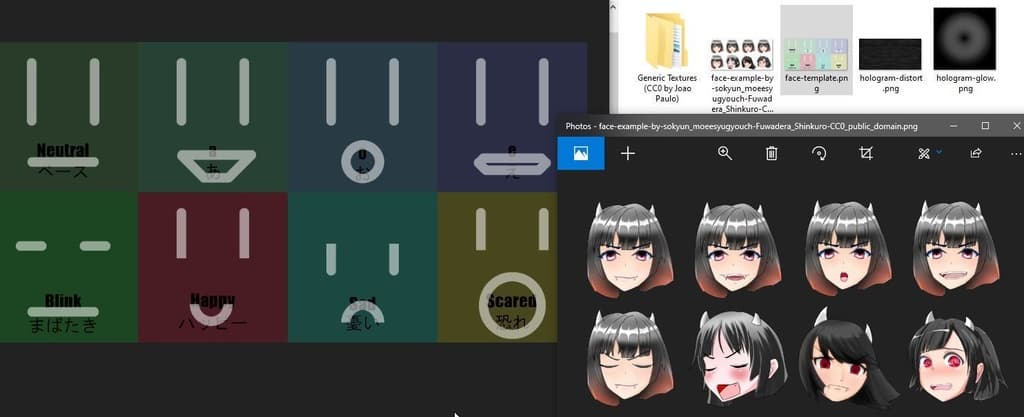Select hologram-distort.png in Explorer
This screenshot has height=417, width=1024.
coord(890,65)
